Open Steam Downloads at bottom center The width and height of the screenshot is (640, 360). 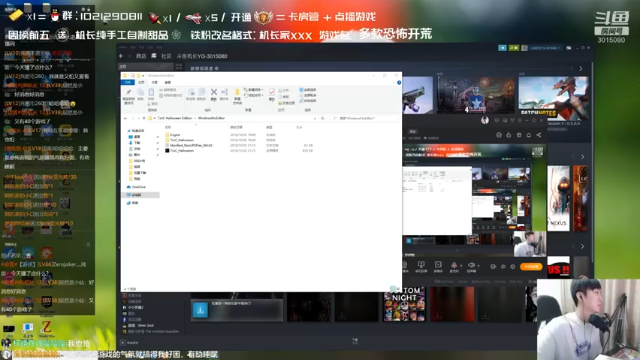click(x=355, y=341)
